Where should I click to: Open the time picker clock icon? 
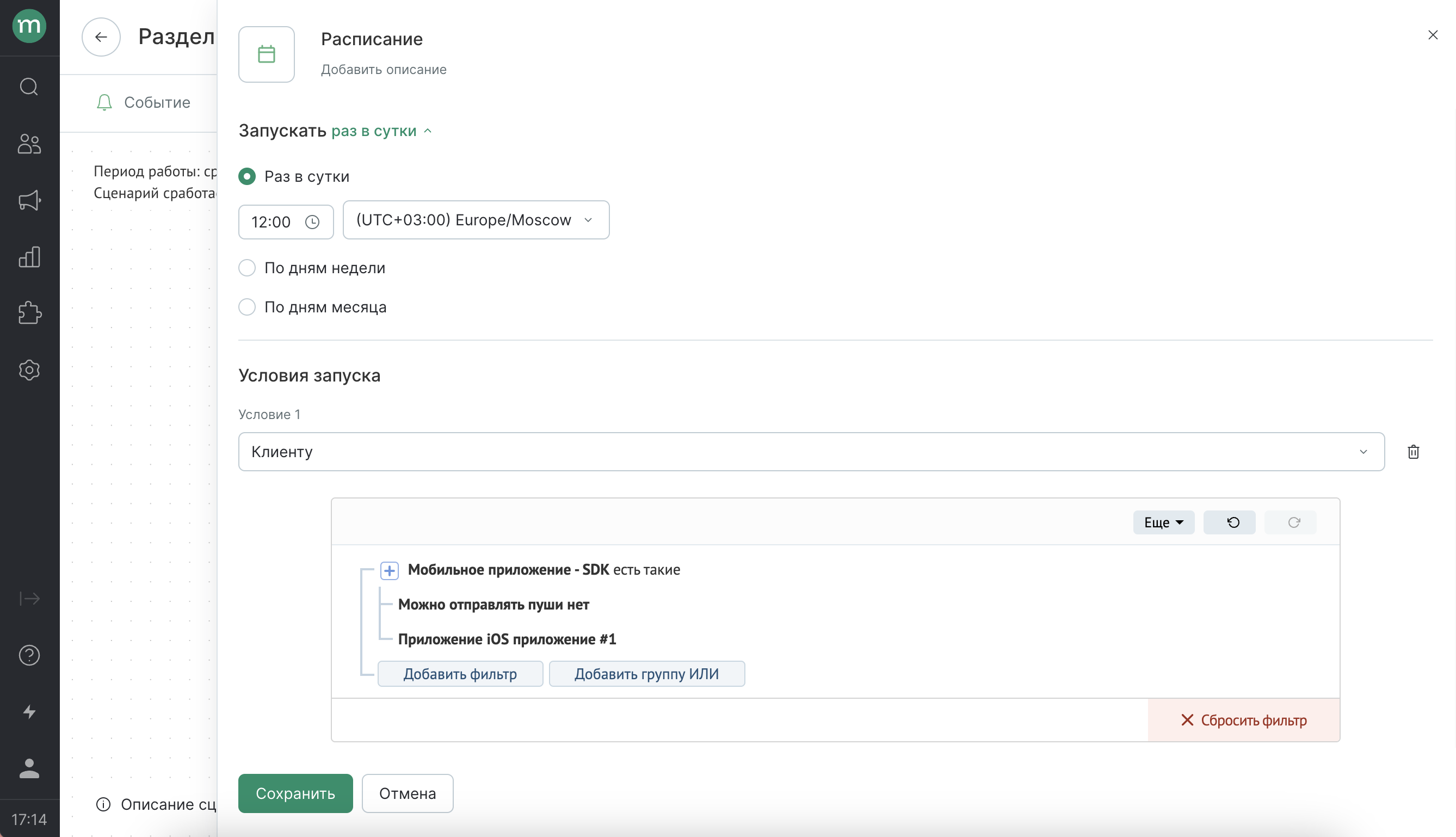tap(312, 222)
